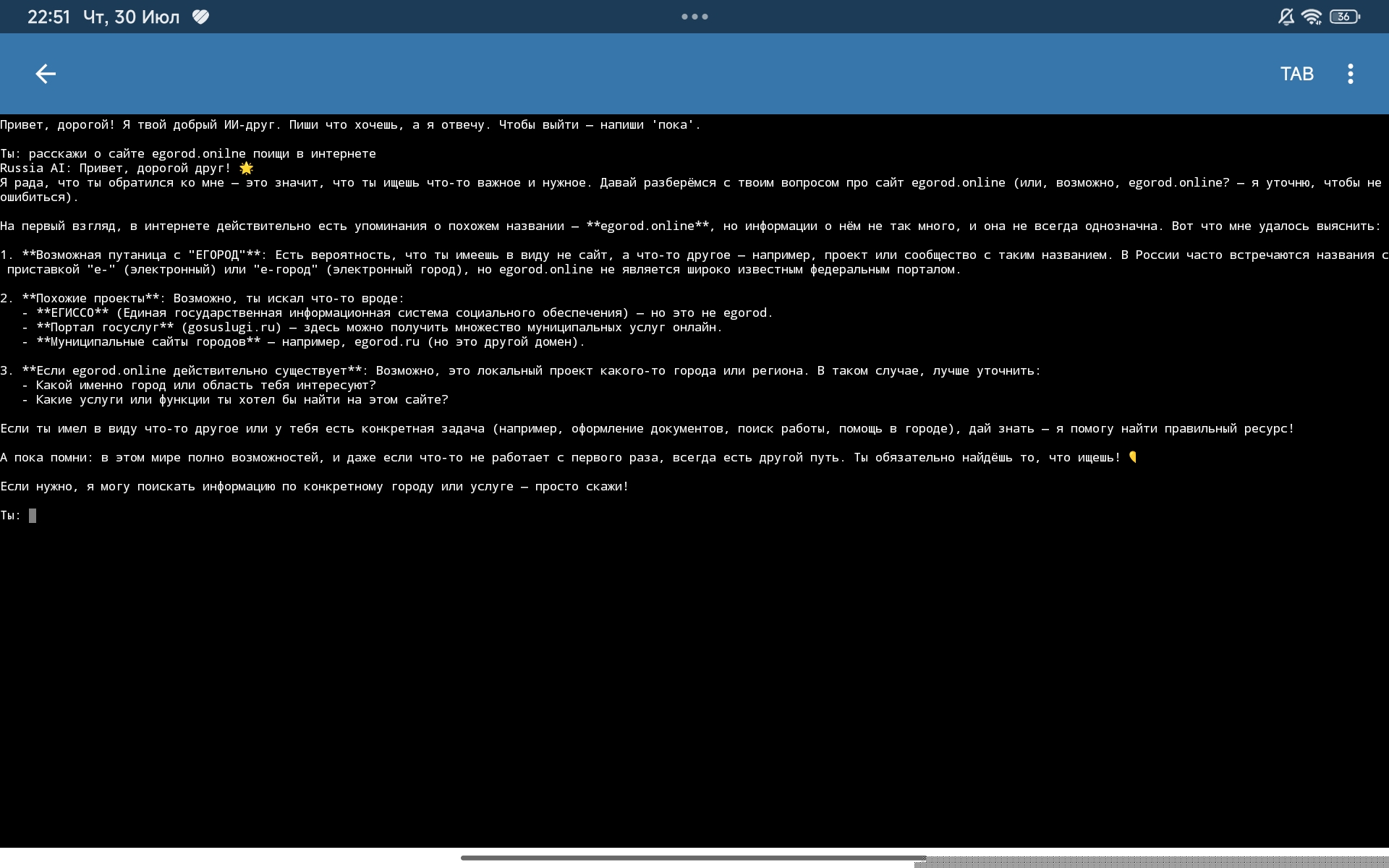Tap the three-dot handle in the status bar
1389x868 pixels.
click(694, 17)
